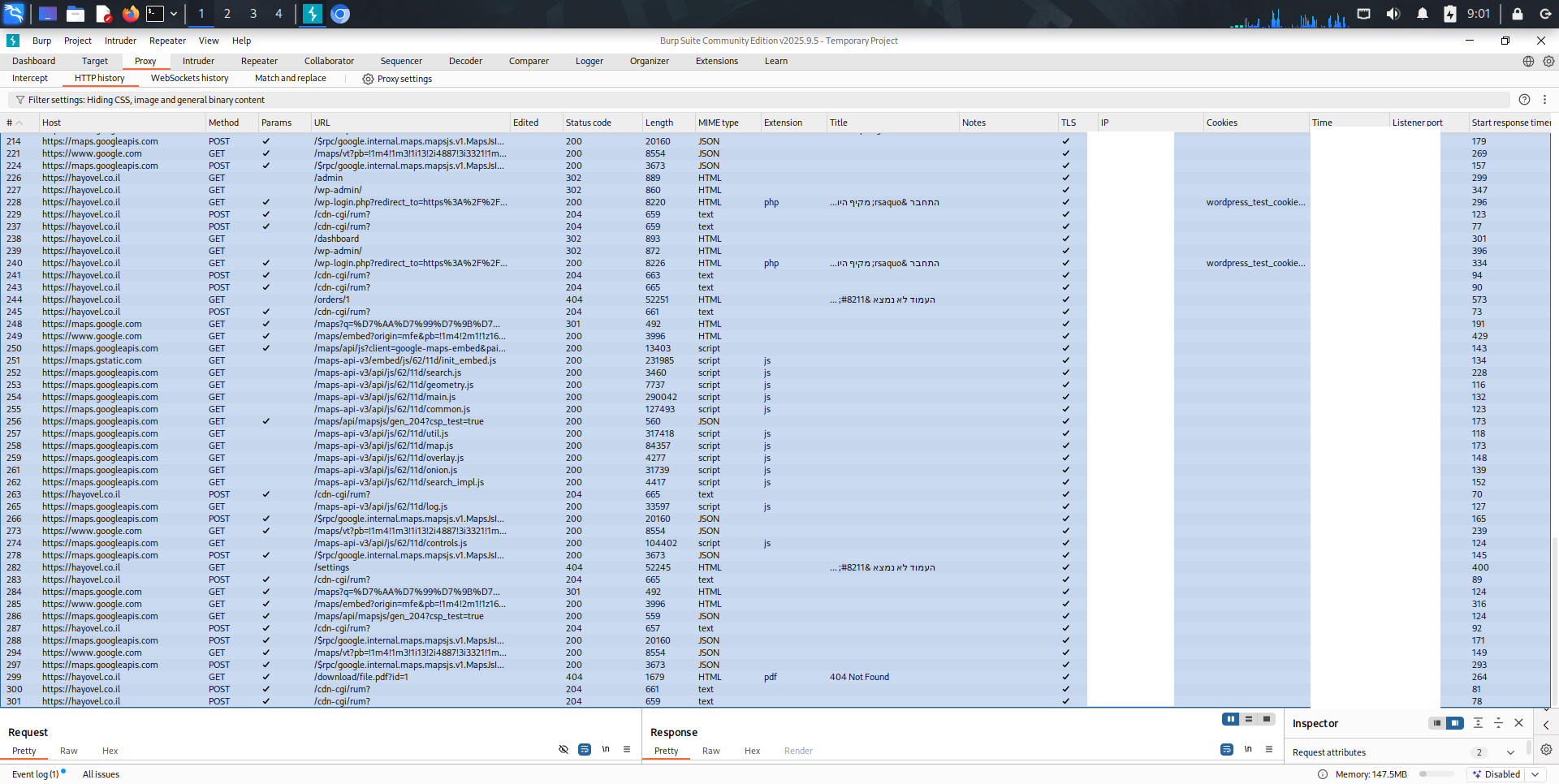The height and width of the screenshot is (784, 1559).
Task: Switch to the Collaborator tab
Action: (329, 61)
